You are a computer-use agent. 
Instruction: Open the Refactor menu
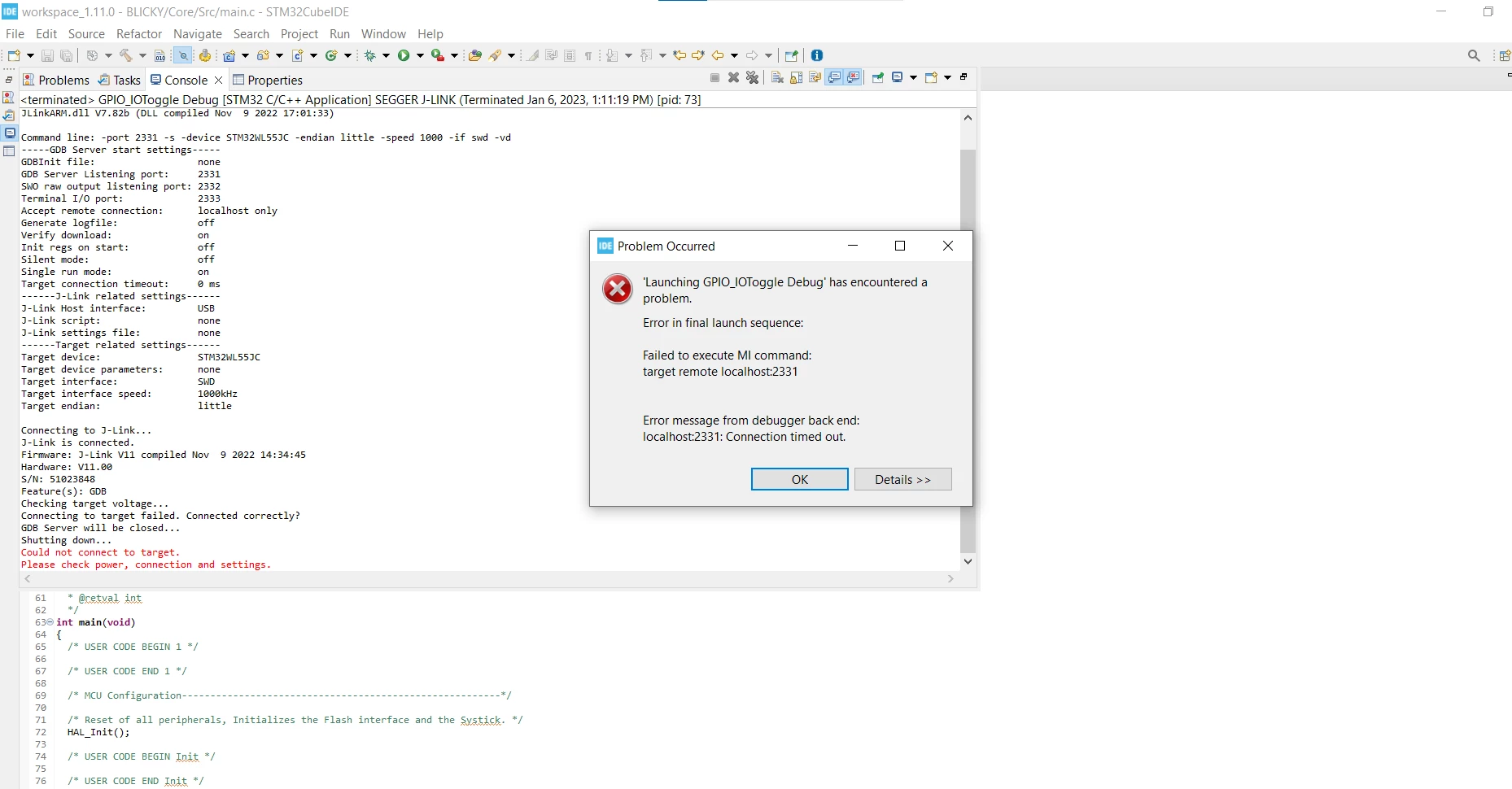[x=139, y=33]
